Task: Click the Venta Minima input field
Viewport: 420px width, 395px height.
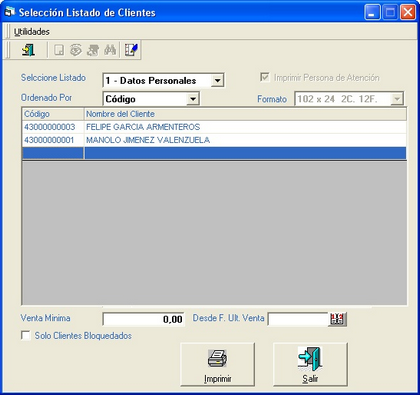Action: (x=143, y=319)
